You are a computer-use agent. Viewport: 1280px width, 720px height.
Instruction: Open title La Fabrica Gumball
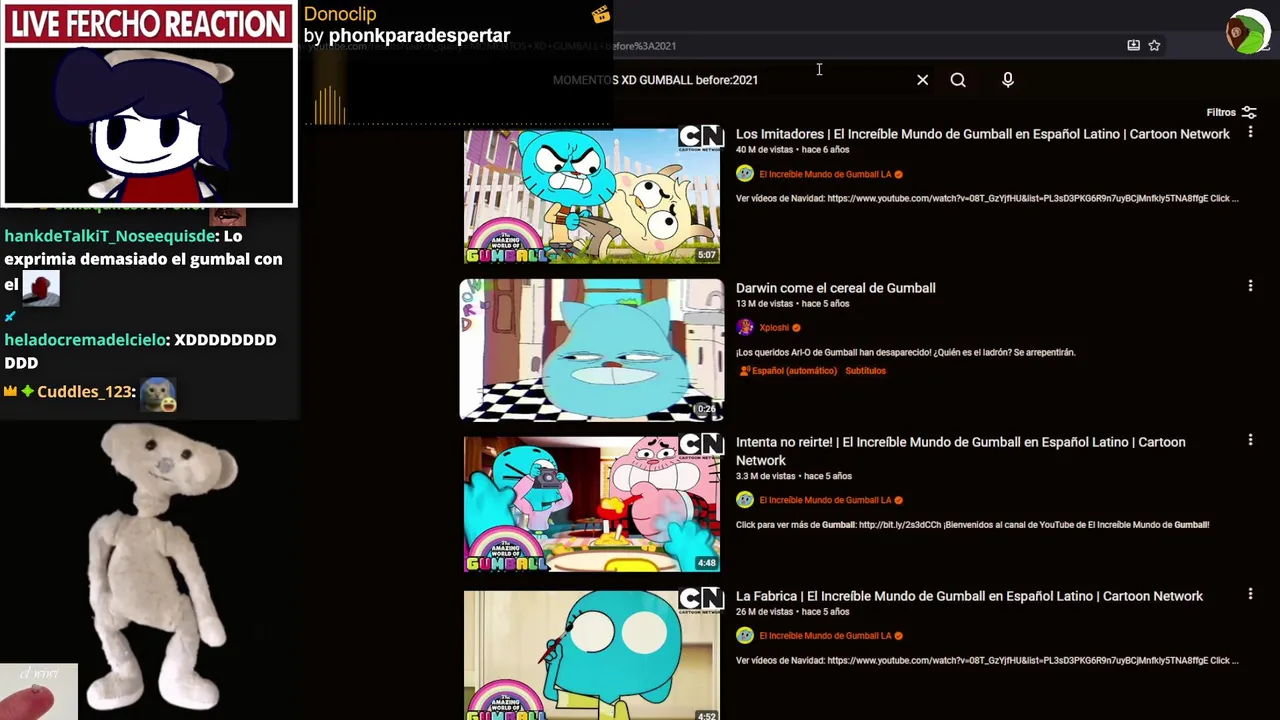coord(969,596)
